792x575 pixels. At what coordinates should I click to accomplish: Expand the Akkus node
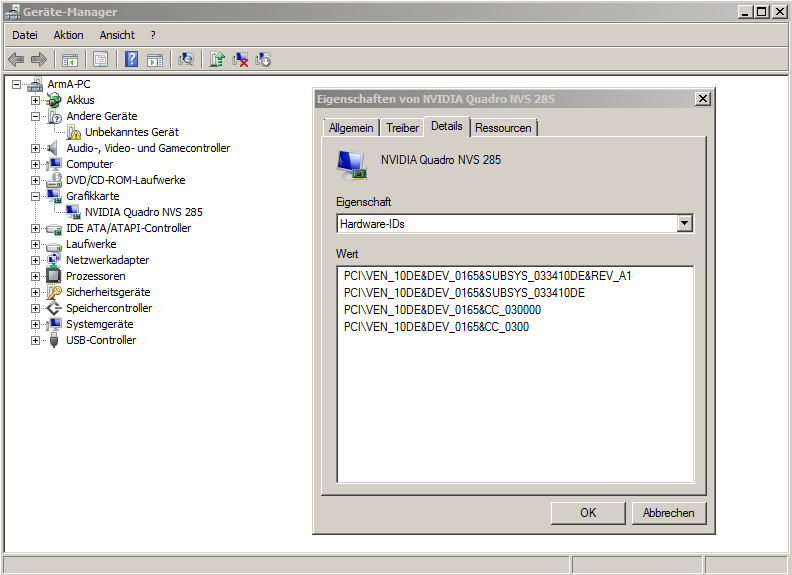click(35, 100)
